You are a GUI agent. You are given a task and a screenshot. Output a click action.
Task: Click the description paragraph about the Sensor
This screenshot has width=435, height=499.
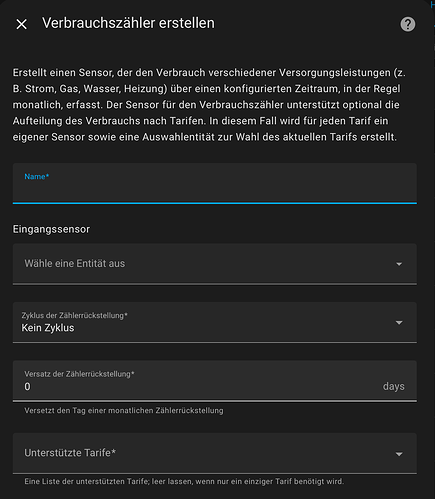(209, 105)
